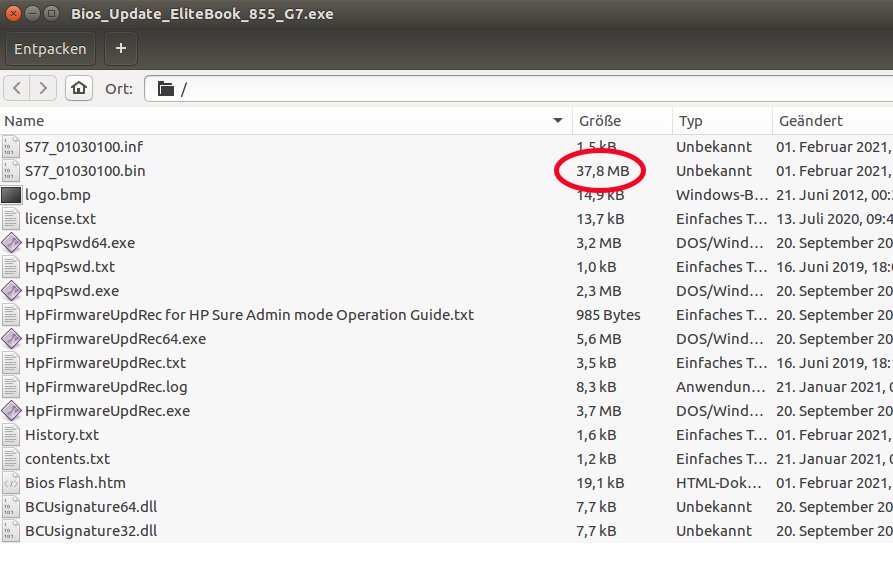Image resolution: width=893 pixels, height=586 pixels.
Task: Click file name HpFirmwareUpdRec64.exe
Action: [115, 339]
